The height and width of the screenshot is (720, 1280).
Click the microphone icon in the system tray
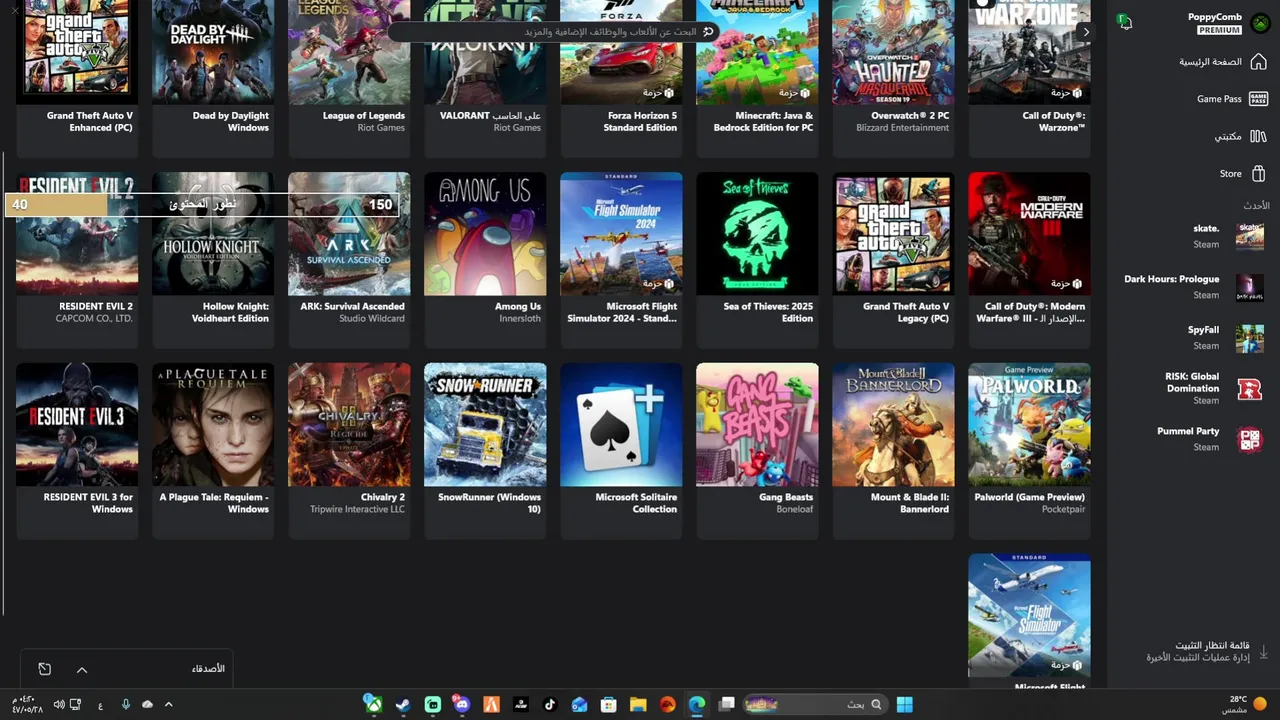pos(125,704)
